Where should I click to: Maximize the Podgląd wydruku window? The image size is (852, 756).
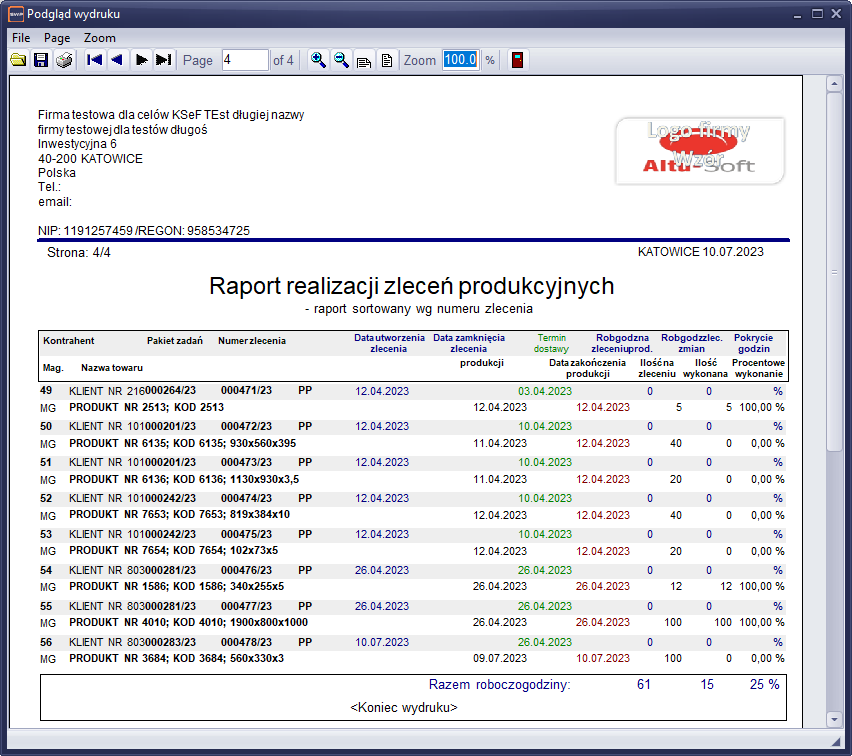[x=817, y=14]
